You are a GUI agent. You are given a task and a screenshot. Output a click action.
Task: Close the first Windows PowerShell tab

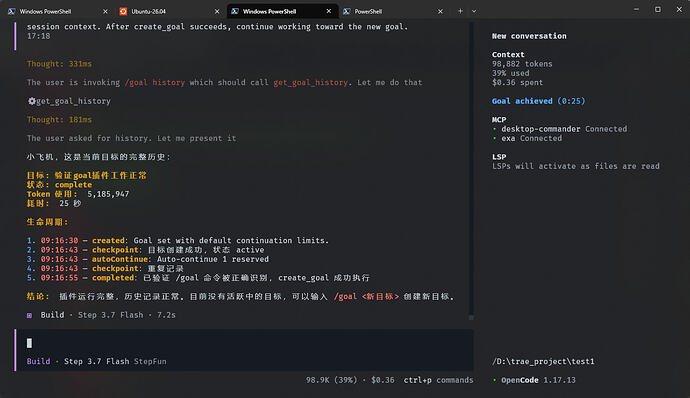pyautogui.click(x=105, y=11)
